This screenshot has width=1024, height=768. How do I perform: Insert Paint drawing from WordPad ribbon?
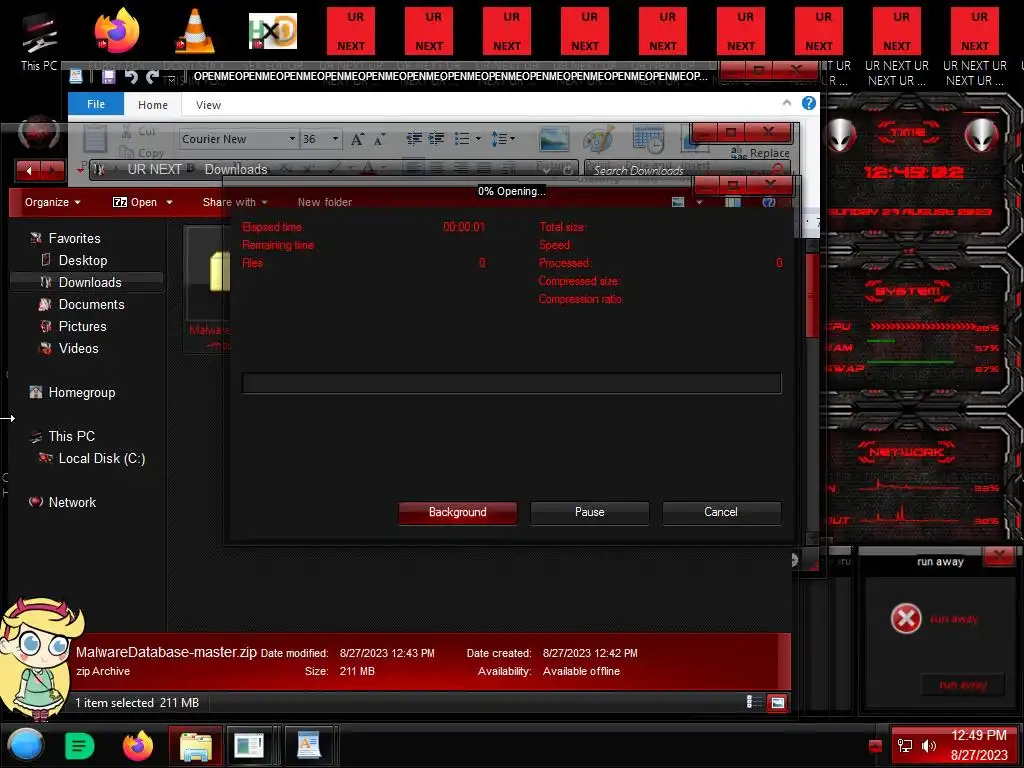tap(598, 139)
